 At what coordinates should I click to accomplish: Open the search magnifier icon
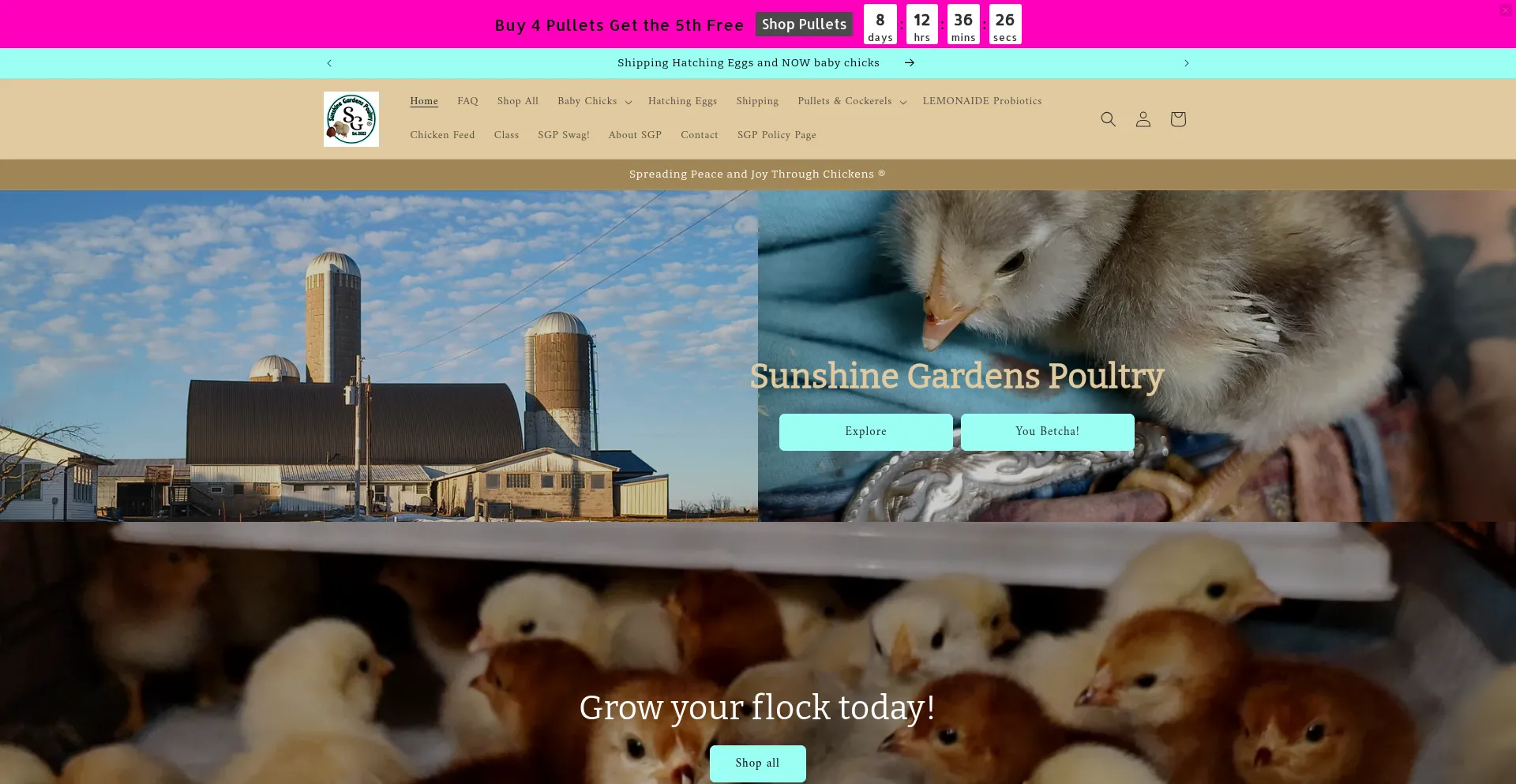[x=1108, y=119]
